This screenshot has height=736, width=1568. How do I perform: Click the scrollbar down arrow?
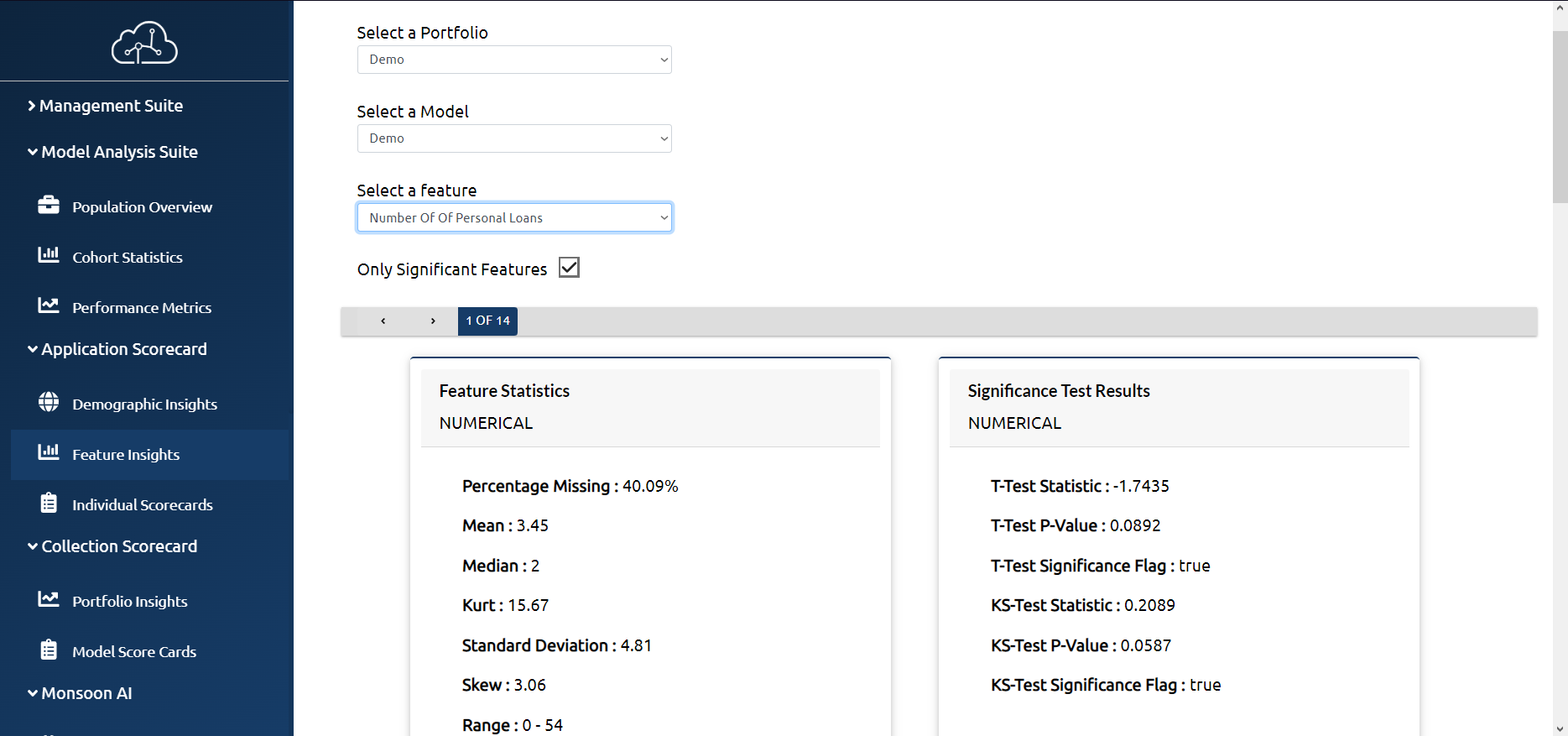click(1560, 728)
